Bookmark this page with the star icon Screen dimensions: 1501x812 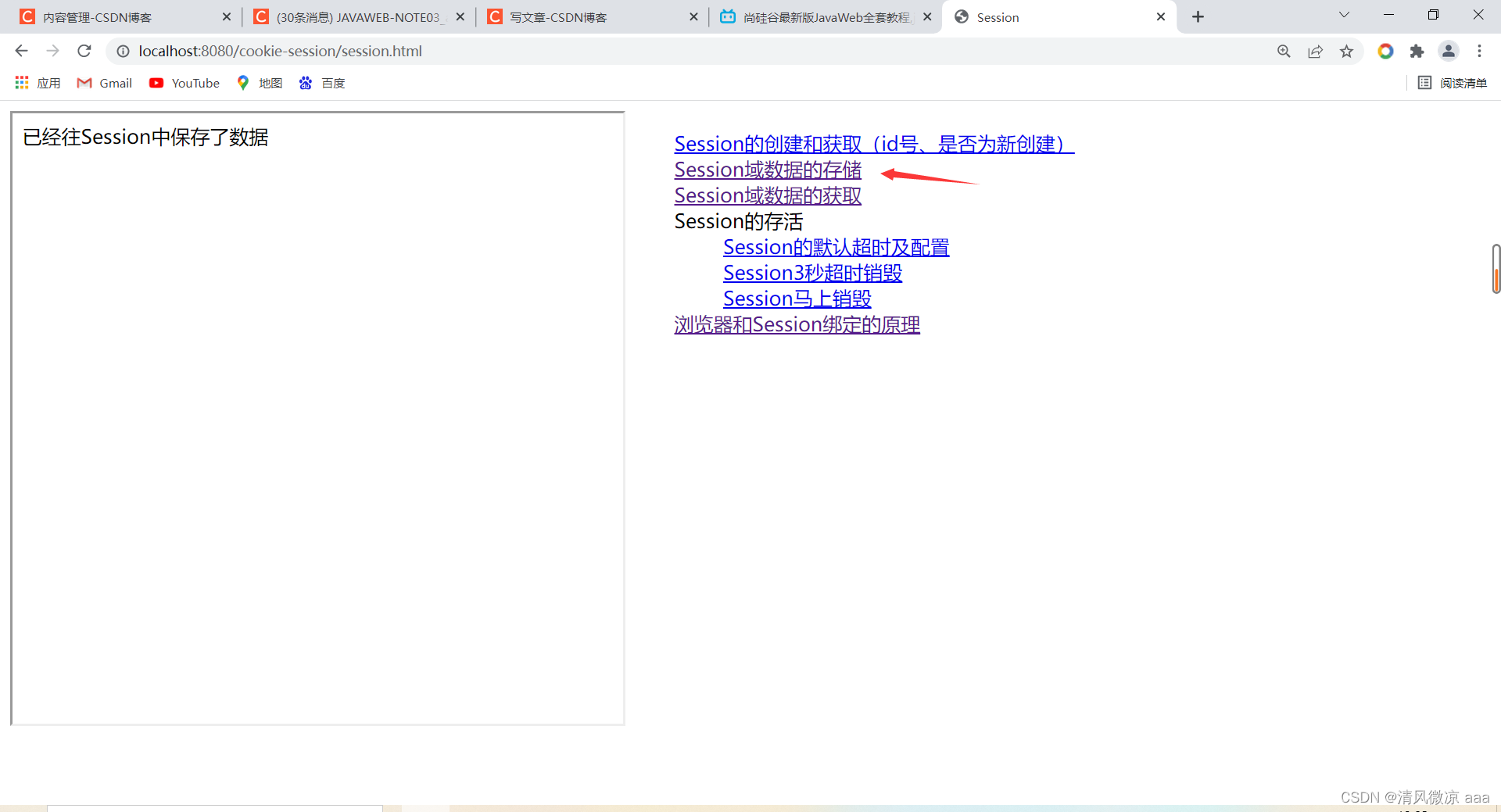(x=1346, y=51)
